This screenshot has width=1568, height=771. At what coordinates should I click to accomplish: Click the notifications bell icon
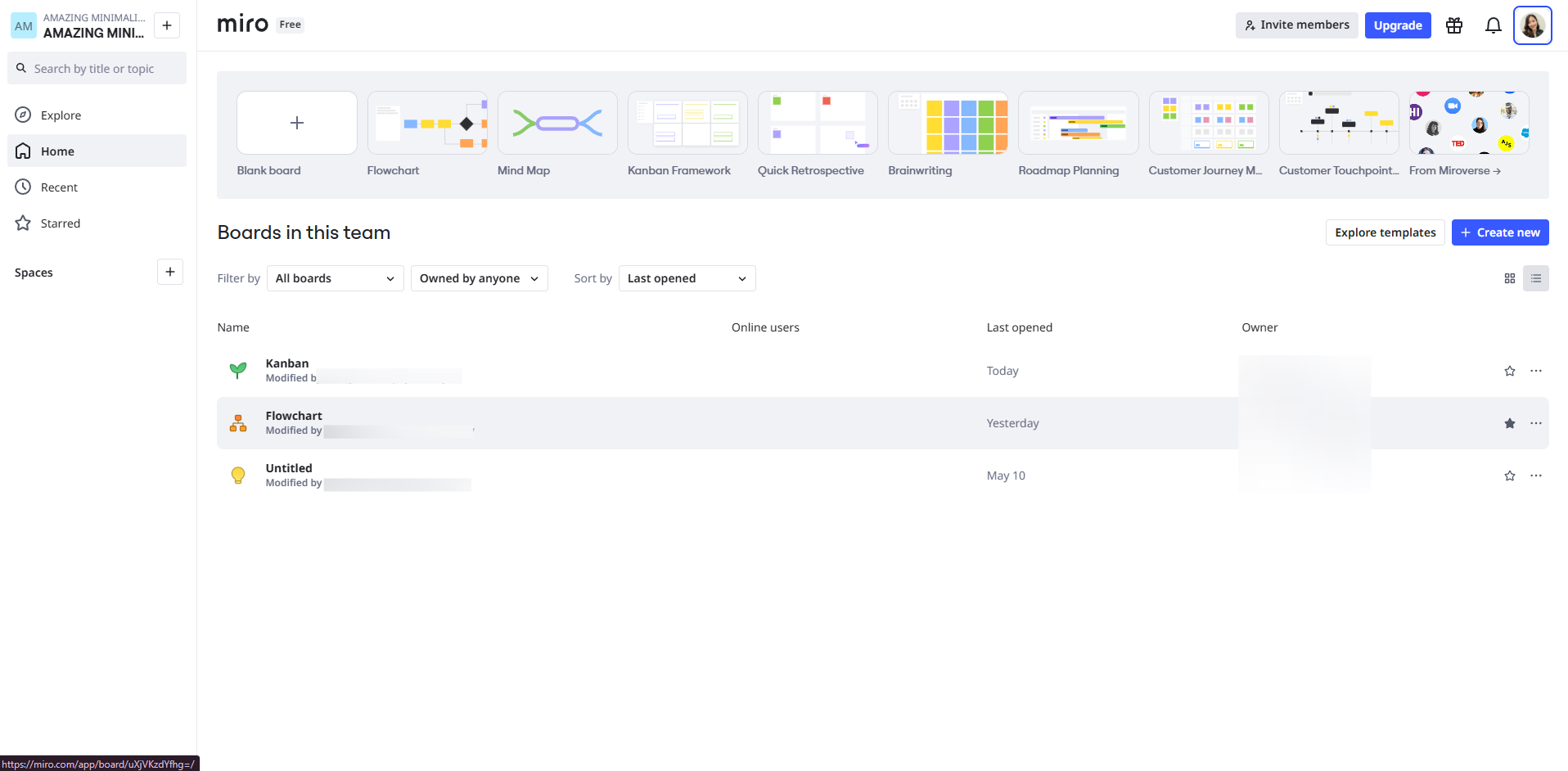coord(1493,25)
